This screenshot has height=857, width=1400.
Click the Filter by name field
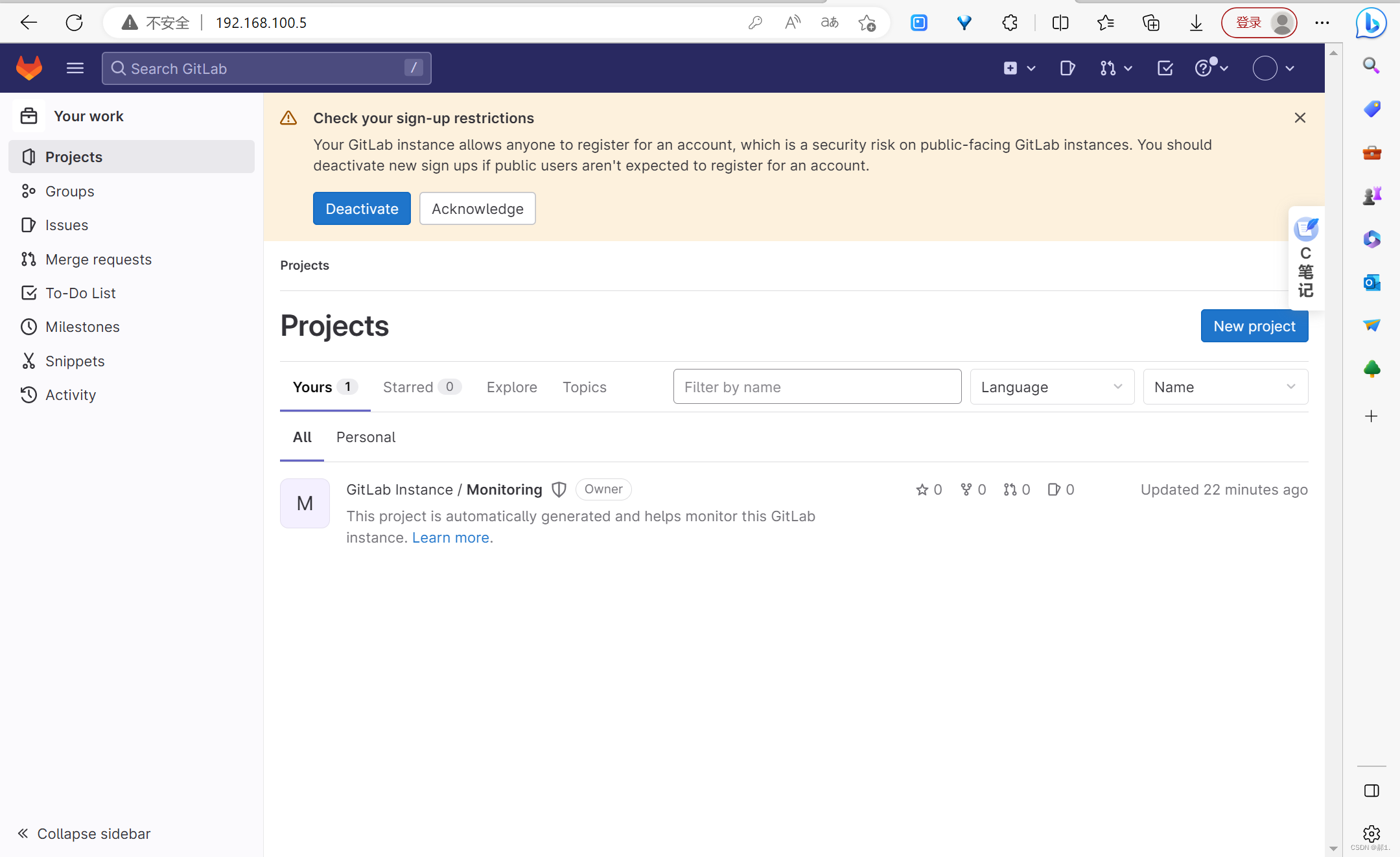click(817, 387)
